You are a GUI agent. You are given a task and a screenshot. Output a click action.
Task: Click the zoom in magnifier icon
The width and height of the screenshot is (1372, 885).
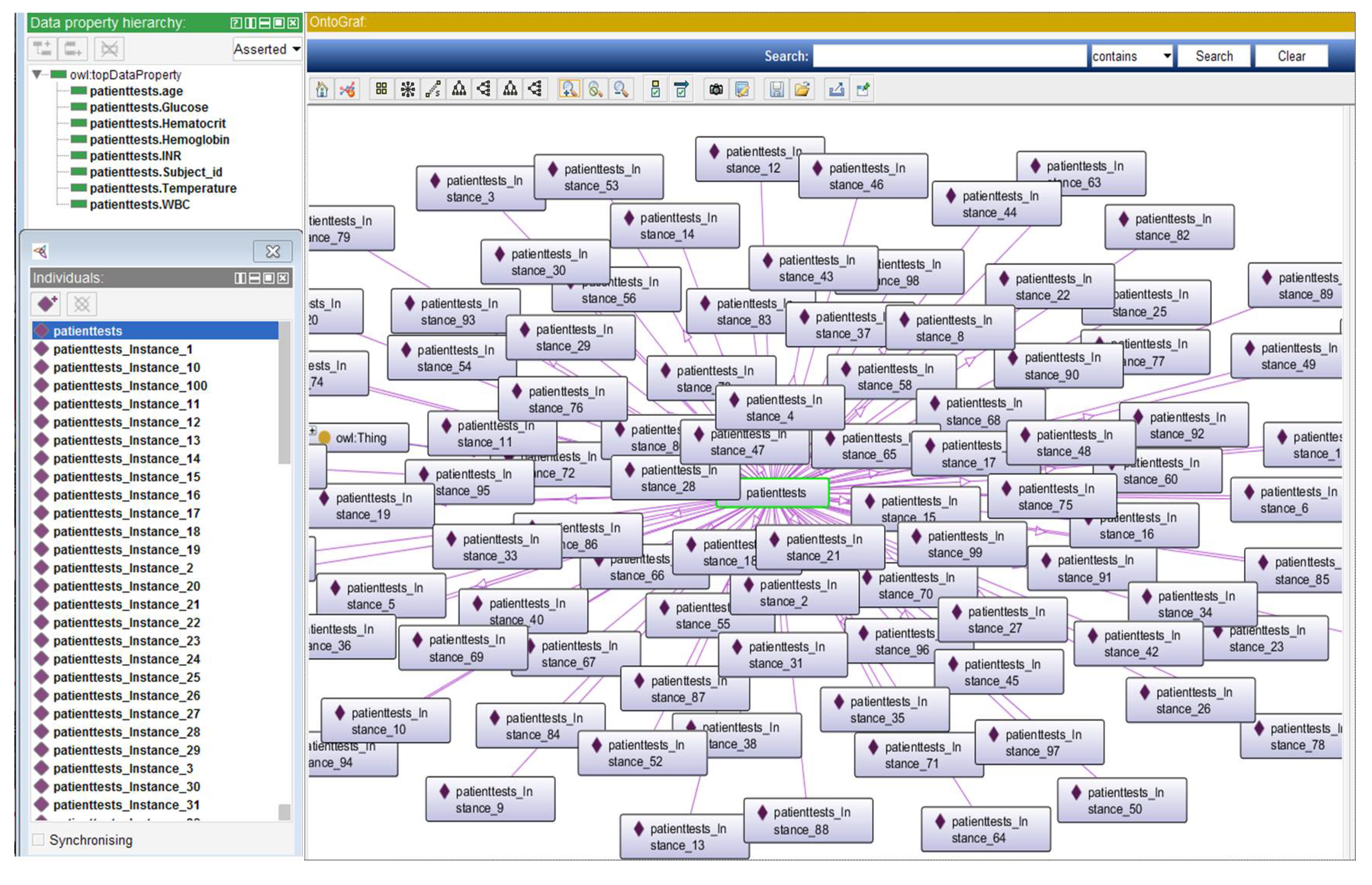[569, 90]
